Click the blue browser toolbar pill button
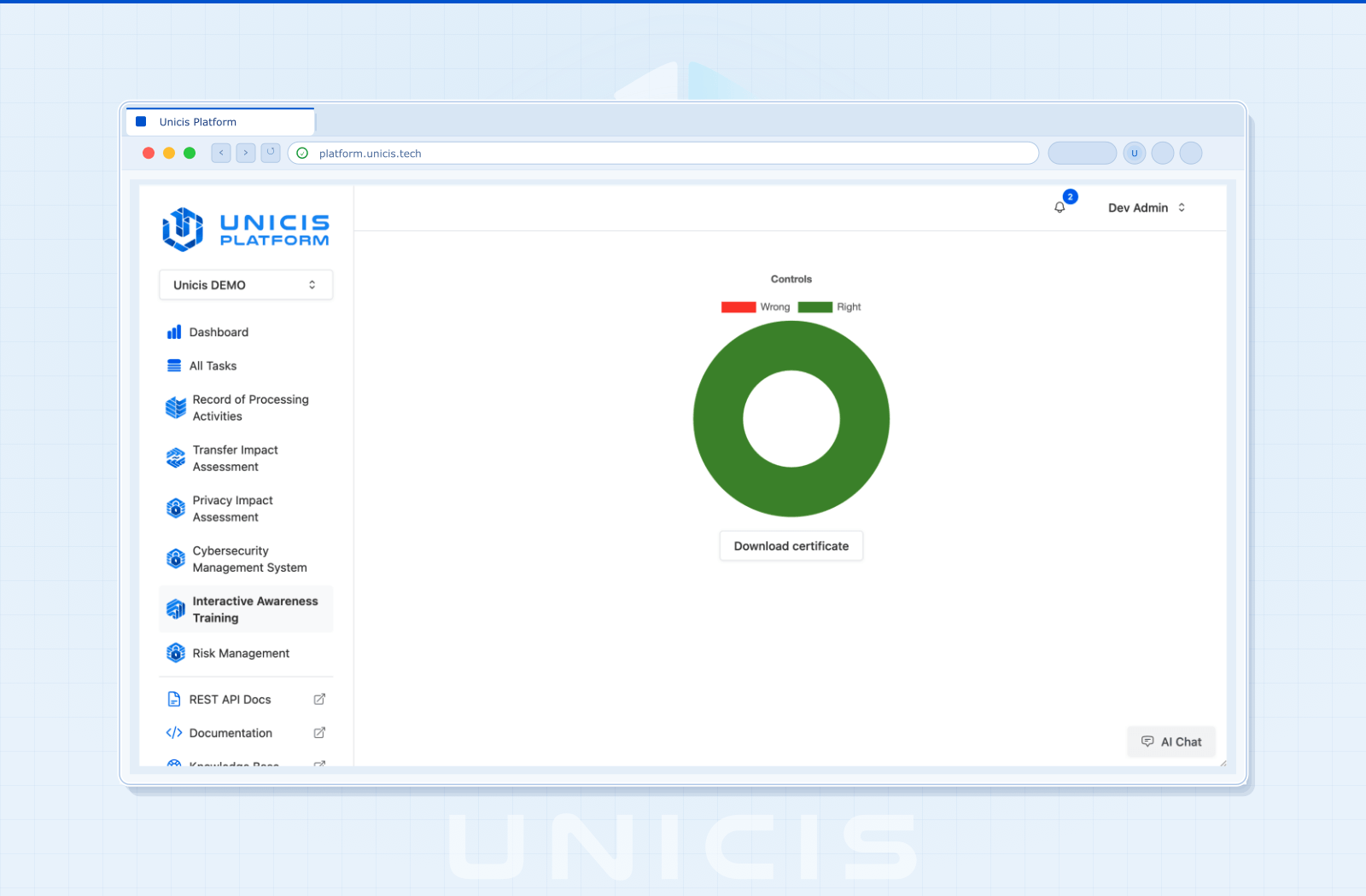 pos(1083,153)
